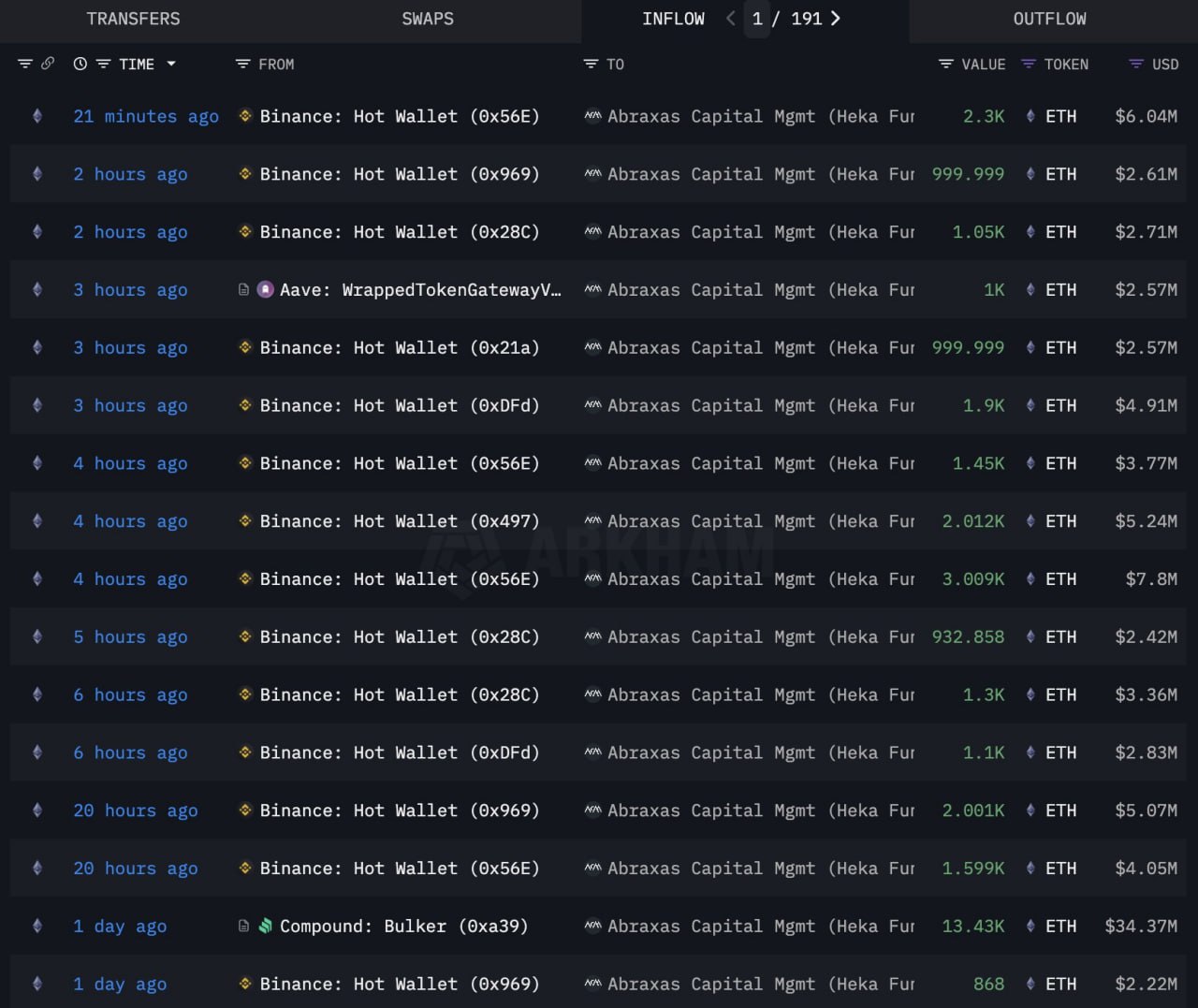Screen dimensions: 1198x1008
Task: Click the $7.8M USD amount
Action: click(x=1151, y=578)
